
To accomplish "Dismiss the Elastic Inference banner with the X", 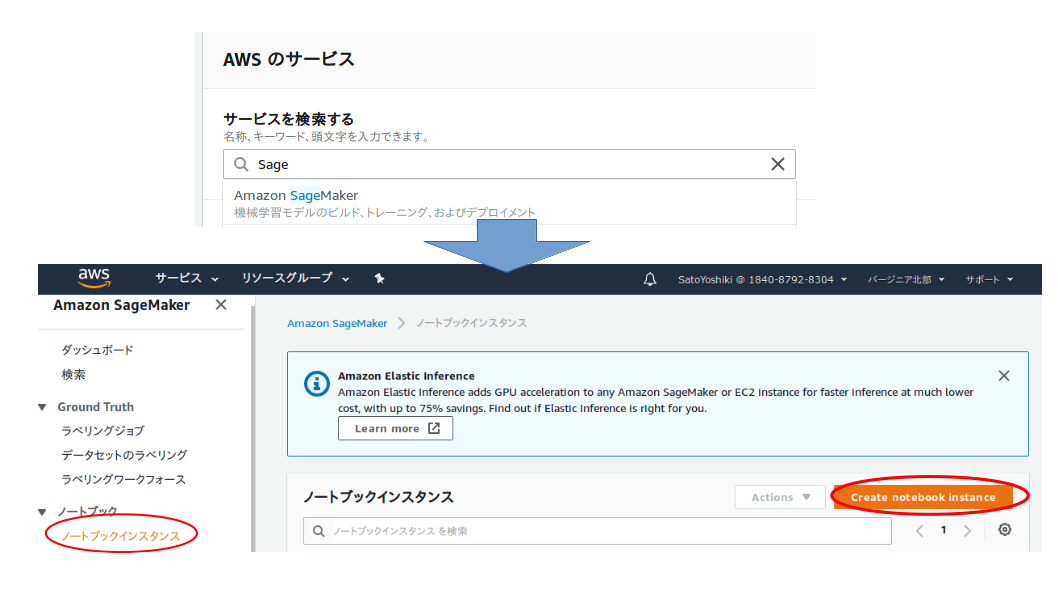I will point(1004,375).
